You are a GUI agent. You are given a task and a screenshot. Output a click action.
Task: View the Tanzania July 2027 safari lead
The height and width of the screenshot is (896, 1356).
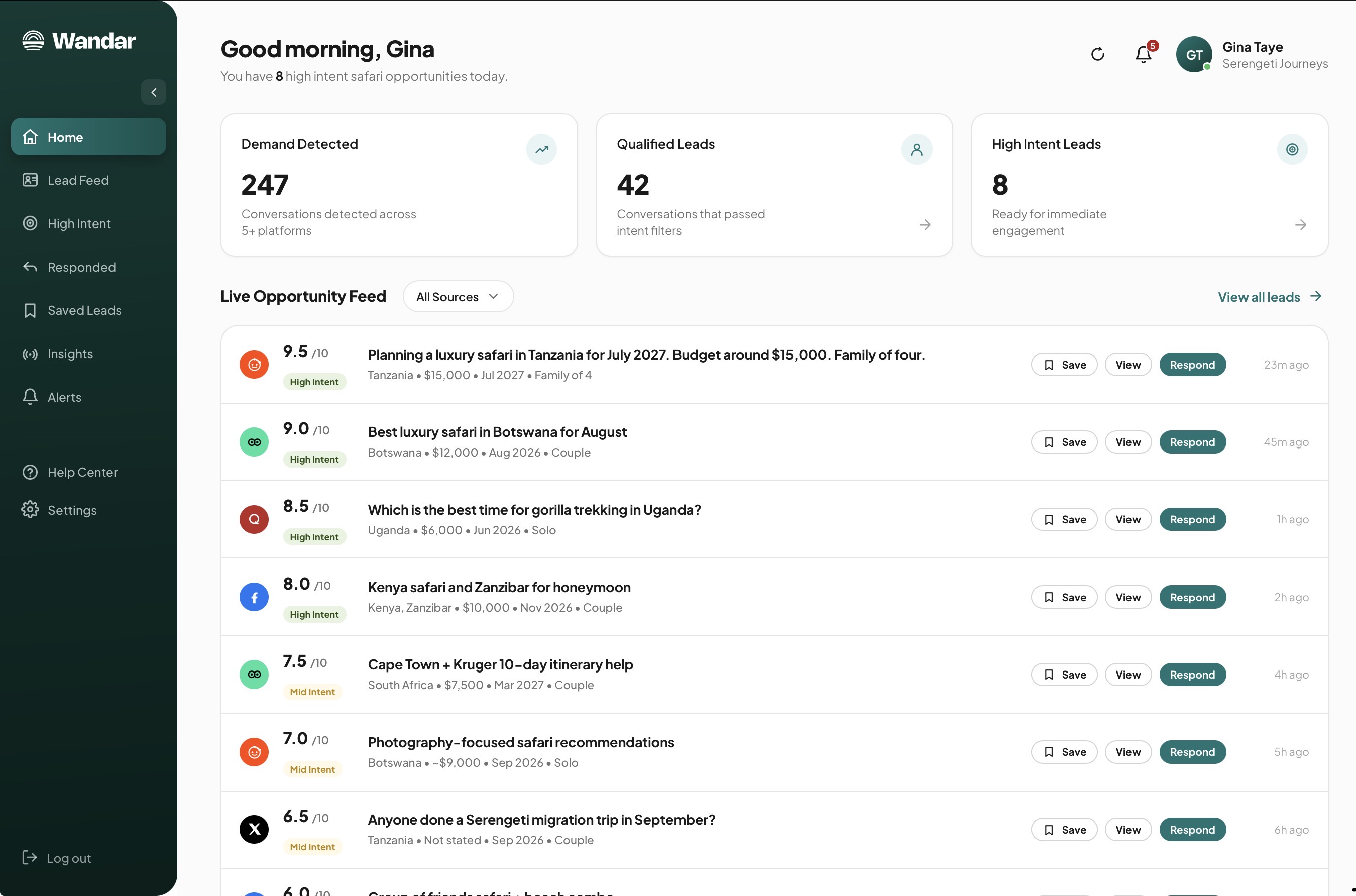click(x=1128, y=365)
